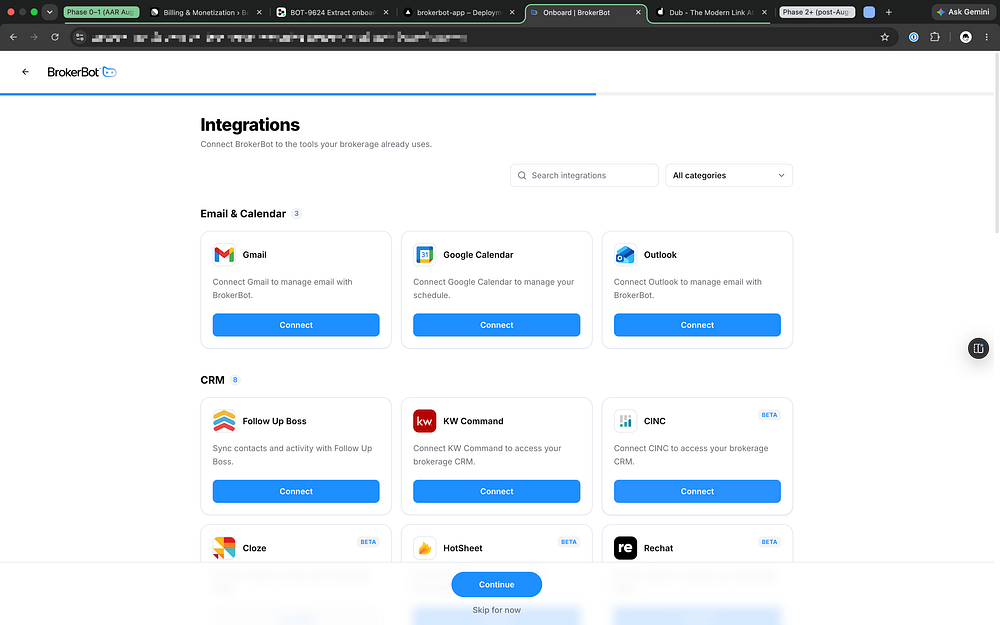Screen dimensions: 1000x625
Task: Click the HotSheet flame icon
Action: [425, 548]
